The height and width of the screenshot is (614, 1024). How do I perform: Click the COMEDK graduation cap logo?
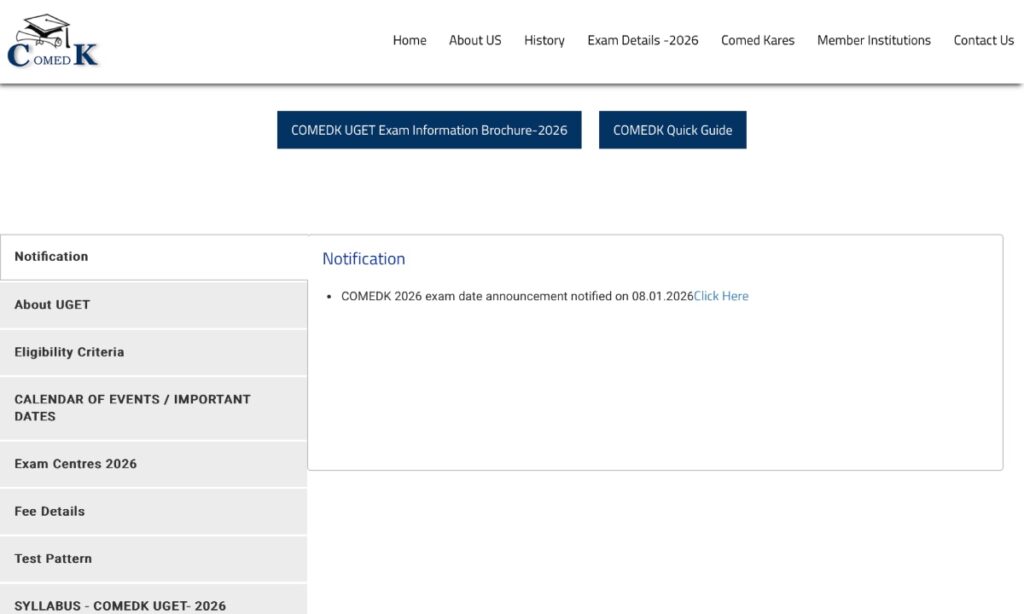[53, 41]
